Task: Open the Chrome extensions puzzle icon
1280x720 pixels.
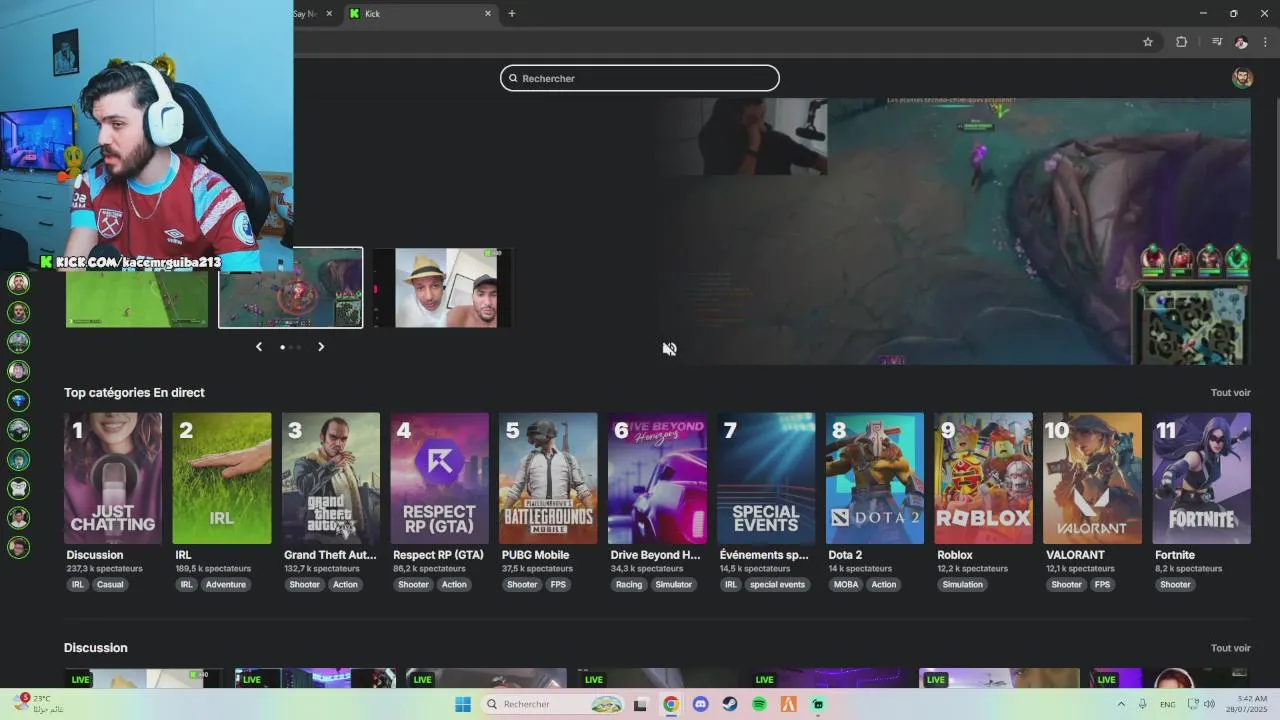Action: 1181,42
